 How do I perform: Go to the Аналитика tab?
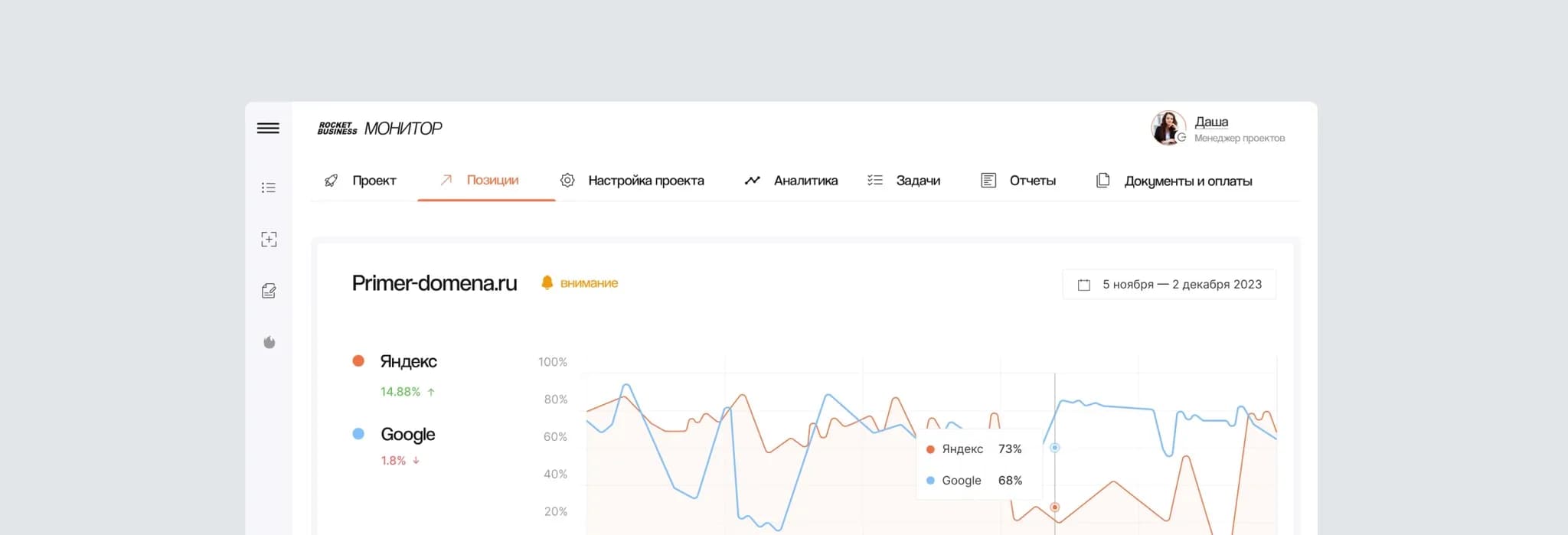pyautogui.click(x=792, y=181)
